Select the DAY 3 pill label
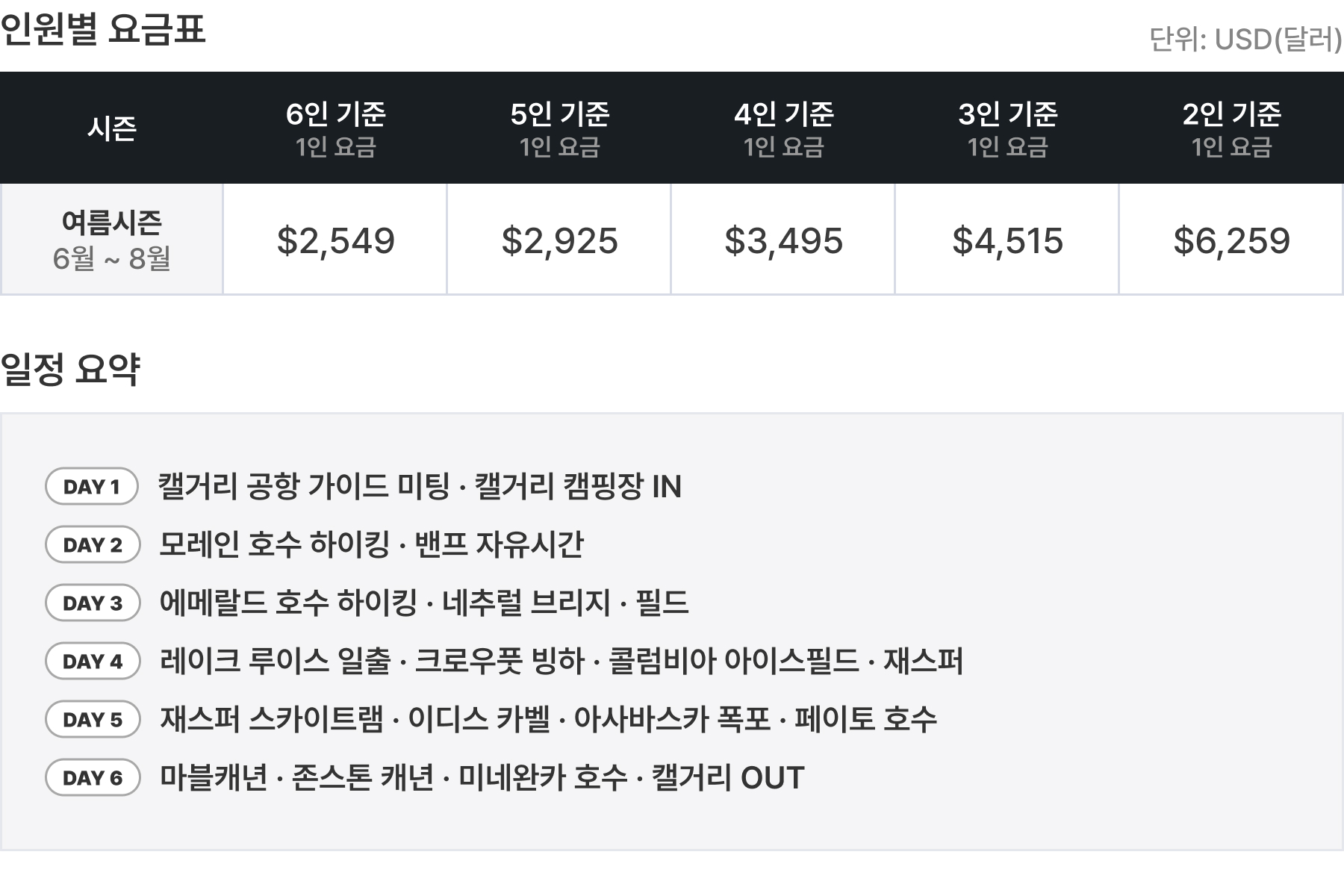 point(93,603)
